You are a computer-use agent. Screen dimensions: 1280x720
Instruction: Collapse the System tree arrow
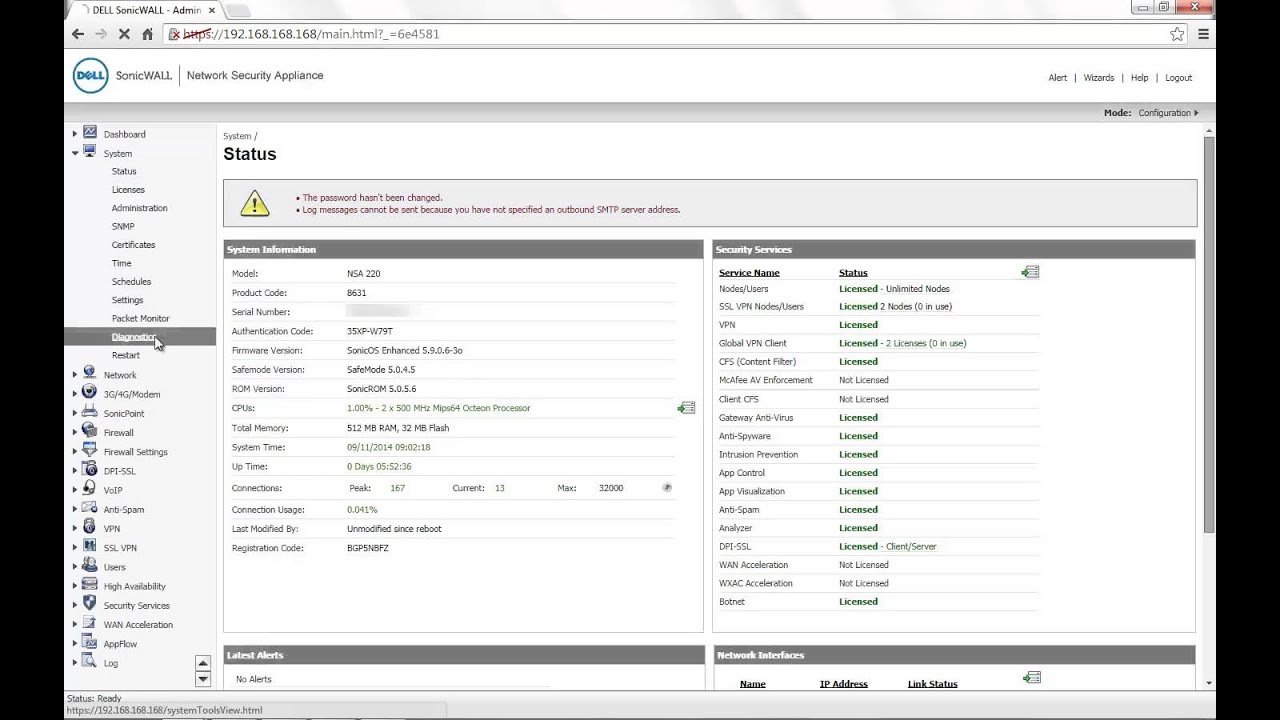tap(74, 153)
